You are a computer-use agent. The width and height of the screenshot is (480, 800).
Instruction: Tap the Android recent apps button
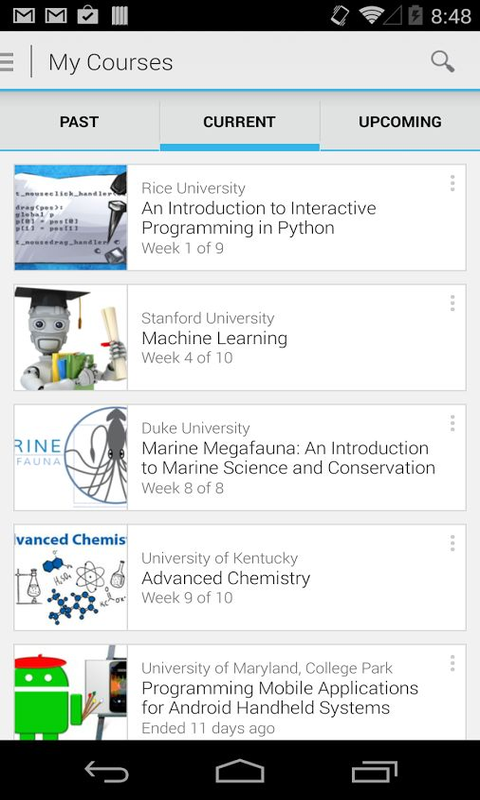(x=374, y=771)
